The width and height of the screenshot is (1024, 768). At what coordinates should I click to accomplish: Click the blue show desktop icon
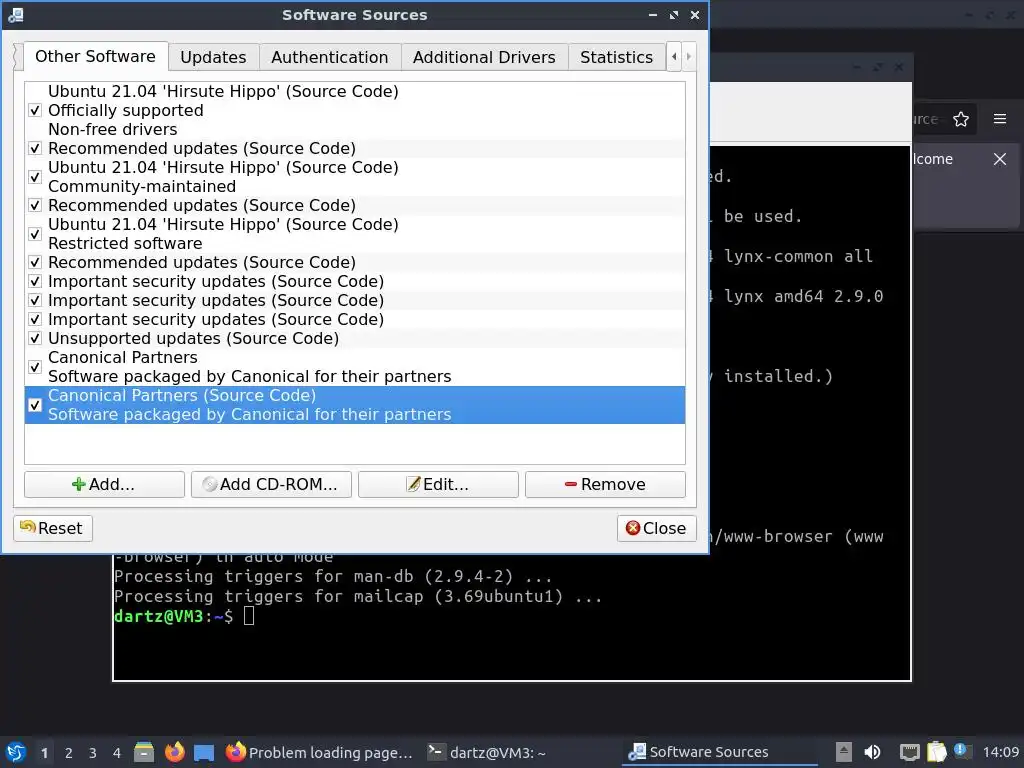pyautogui.click(x=204, y=752)
